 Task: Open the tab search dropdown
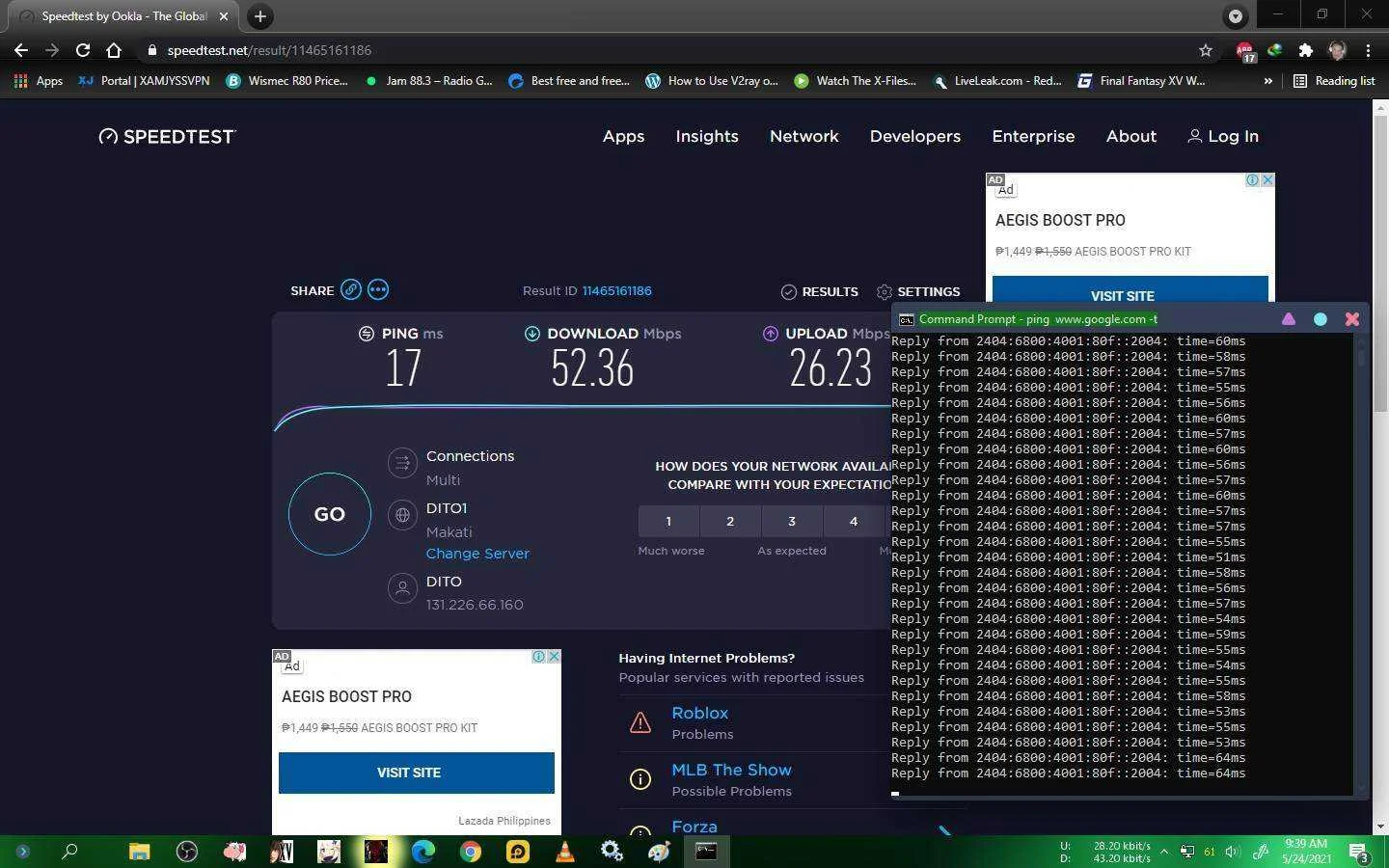click(x=1236, y=15)
